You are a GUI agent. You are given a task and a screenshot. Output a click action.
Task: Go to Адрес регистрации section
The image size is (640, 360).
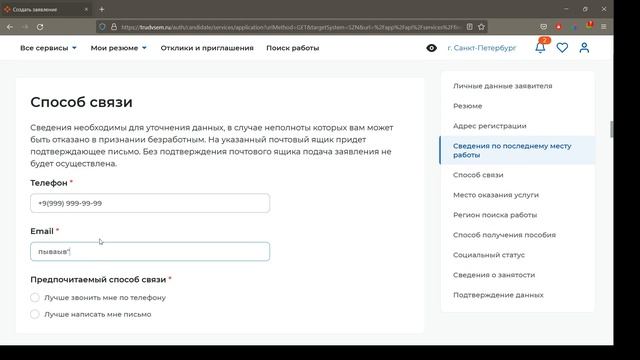(489, 126)
